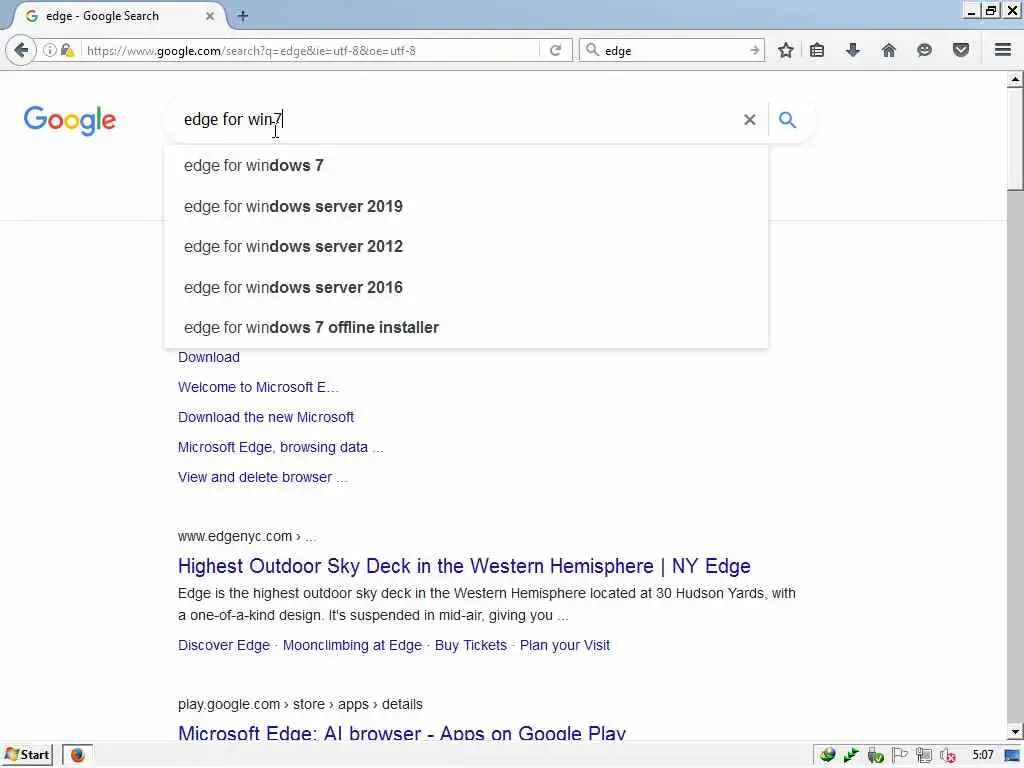This screenshot has width=1024, height=768.
Task: Choose suggestion 'edge for windows 7'
Action: (x=466, y=166)
